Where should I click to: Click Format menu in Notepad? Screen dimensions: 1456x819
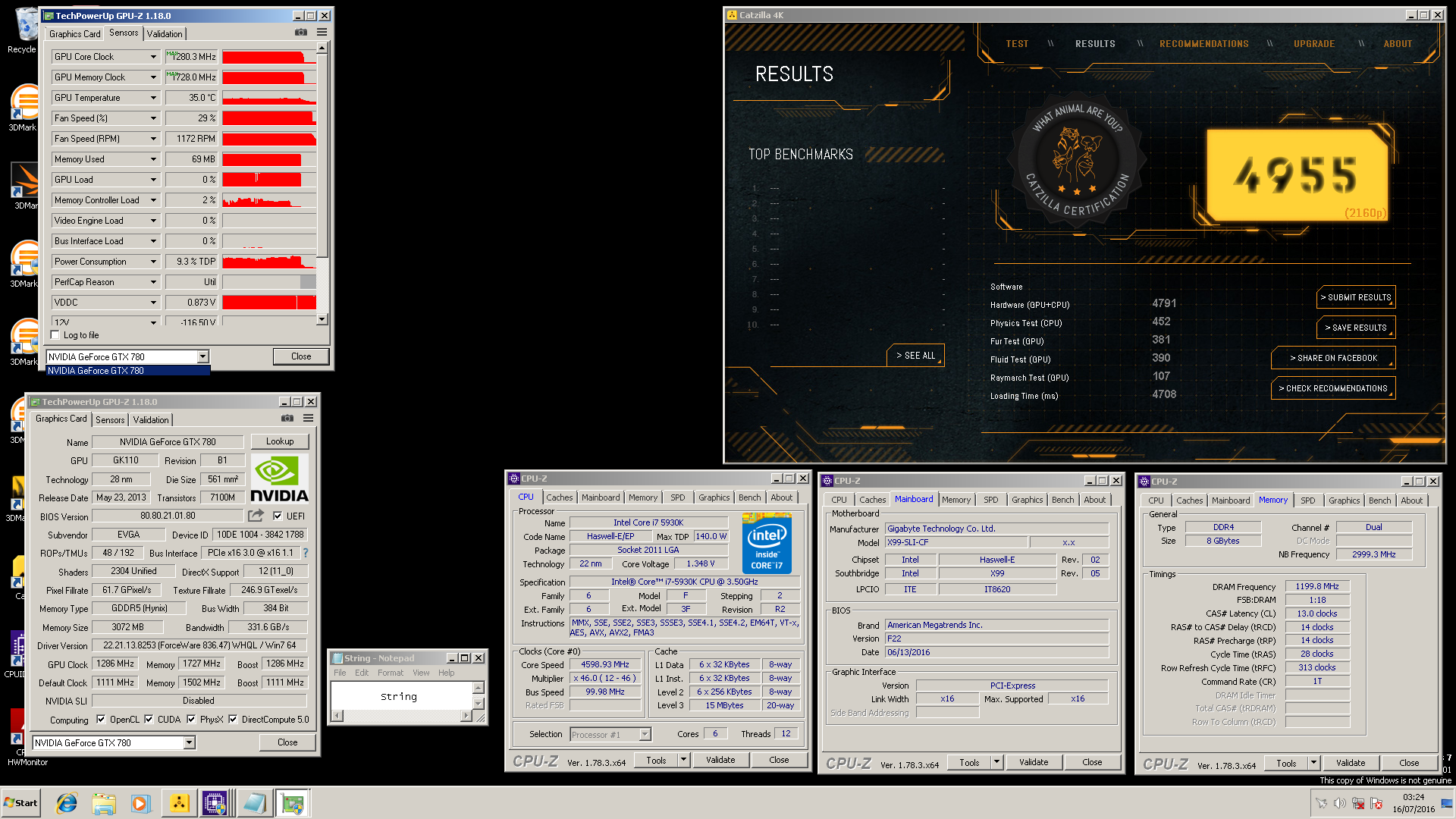coord(391,673)
